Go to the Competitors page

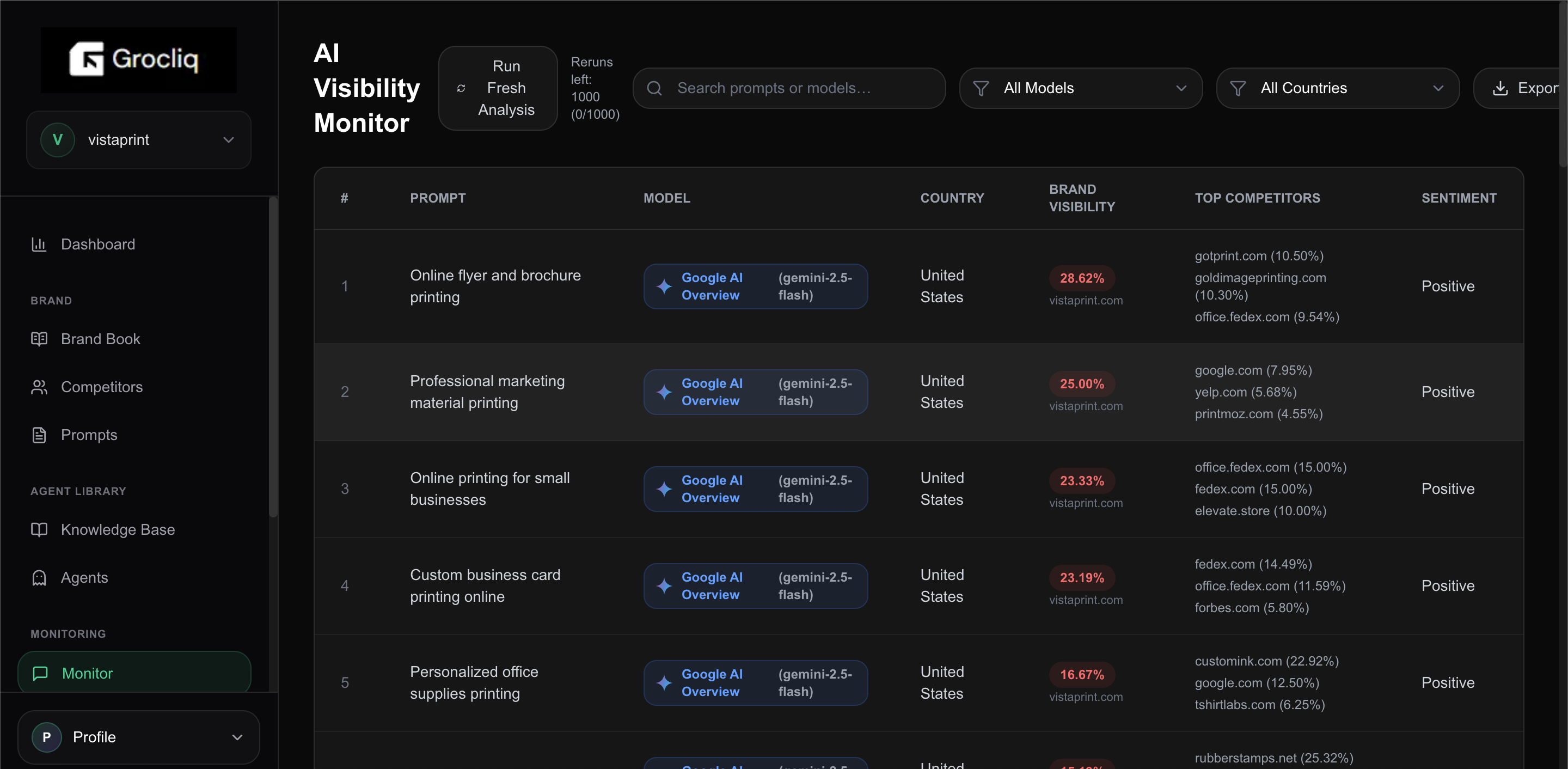(x=102, y=387)
